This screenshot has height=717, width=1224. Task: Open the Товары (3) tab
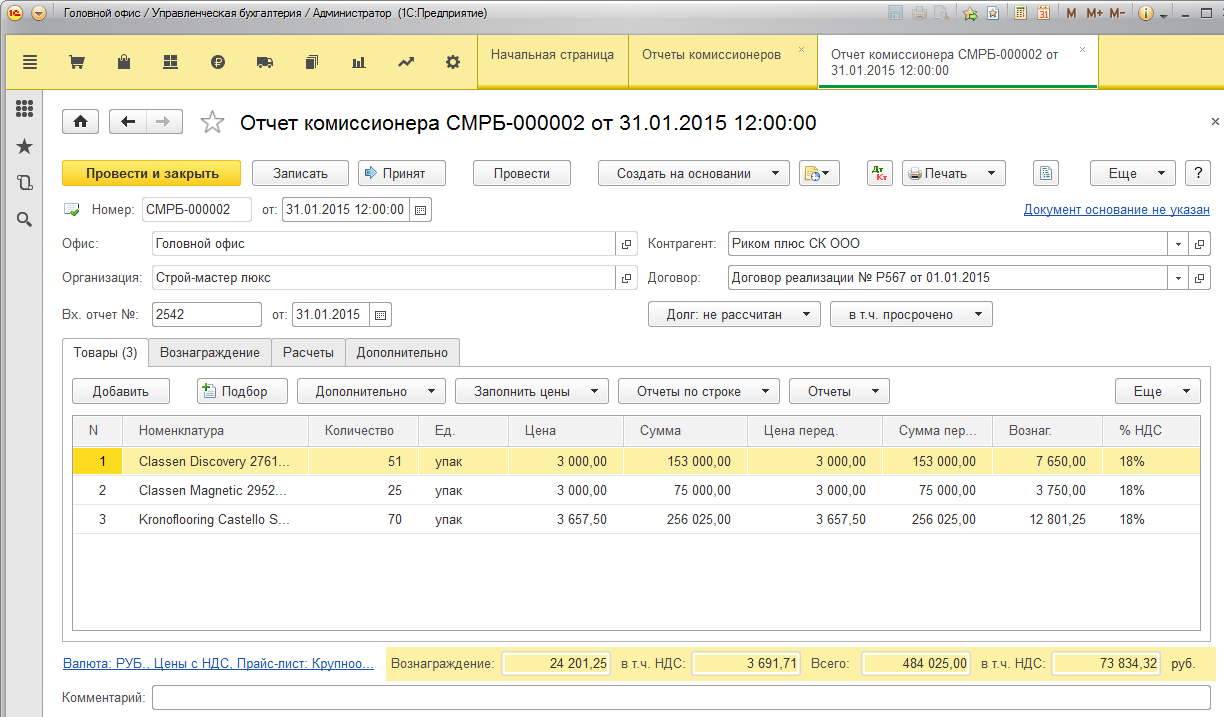pos(105,352)
